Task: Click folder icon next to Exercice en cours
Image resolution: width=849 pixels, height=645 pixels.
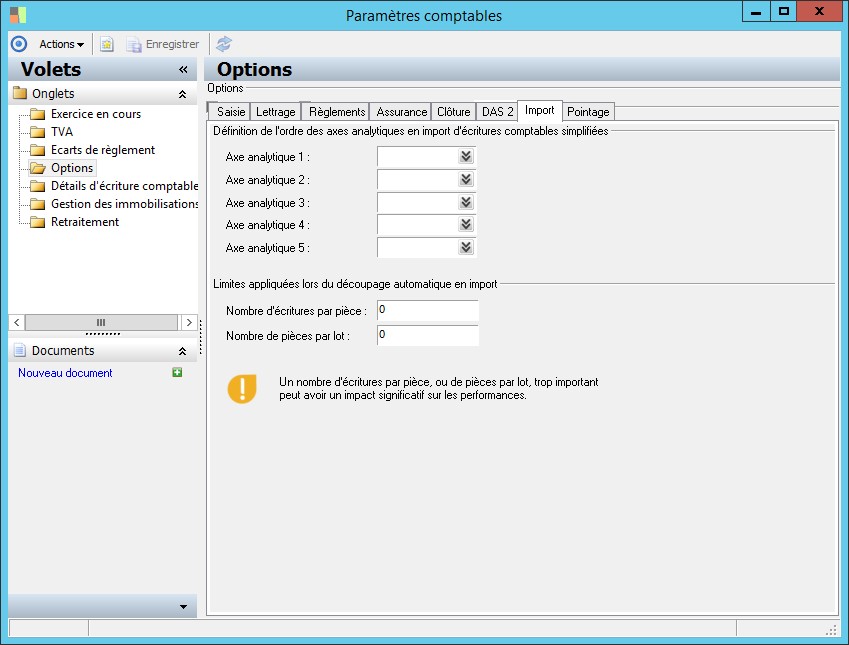Action: (x=37, y=114)
